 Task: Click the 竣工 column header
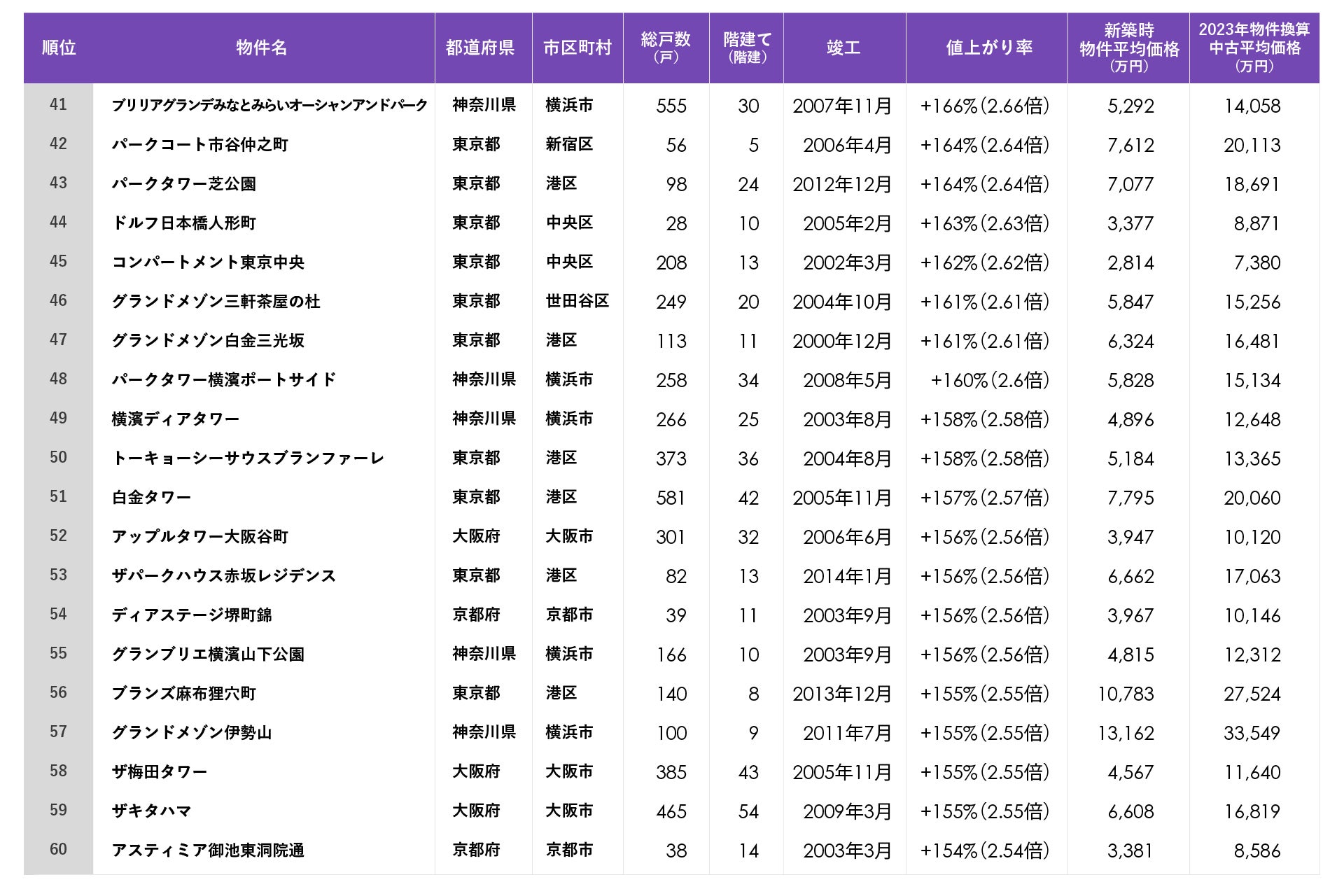[x=843, y=48]
